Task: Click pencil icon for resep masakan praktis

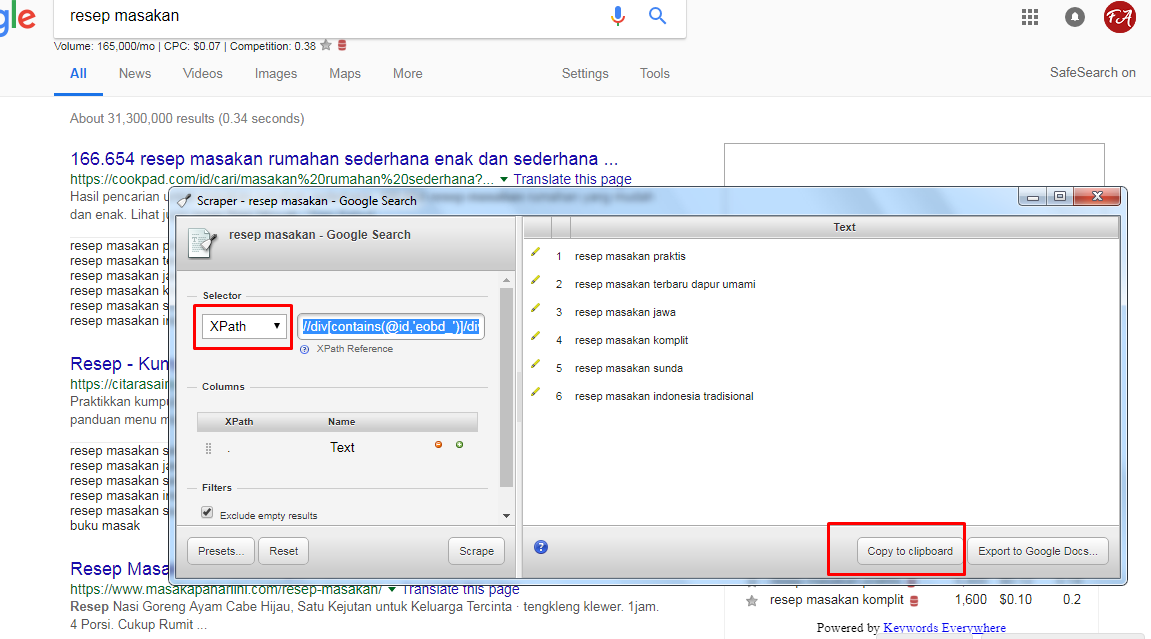Action: pos(536,253)
